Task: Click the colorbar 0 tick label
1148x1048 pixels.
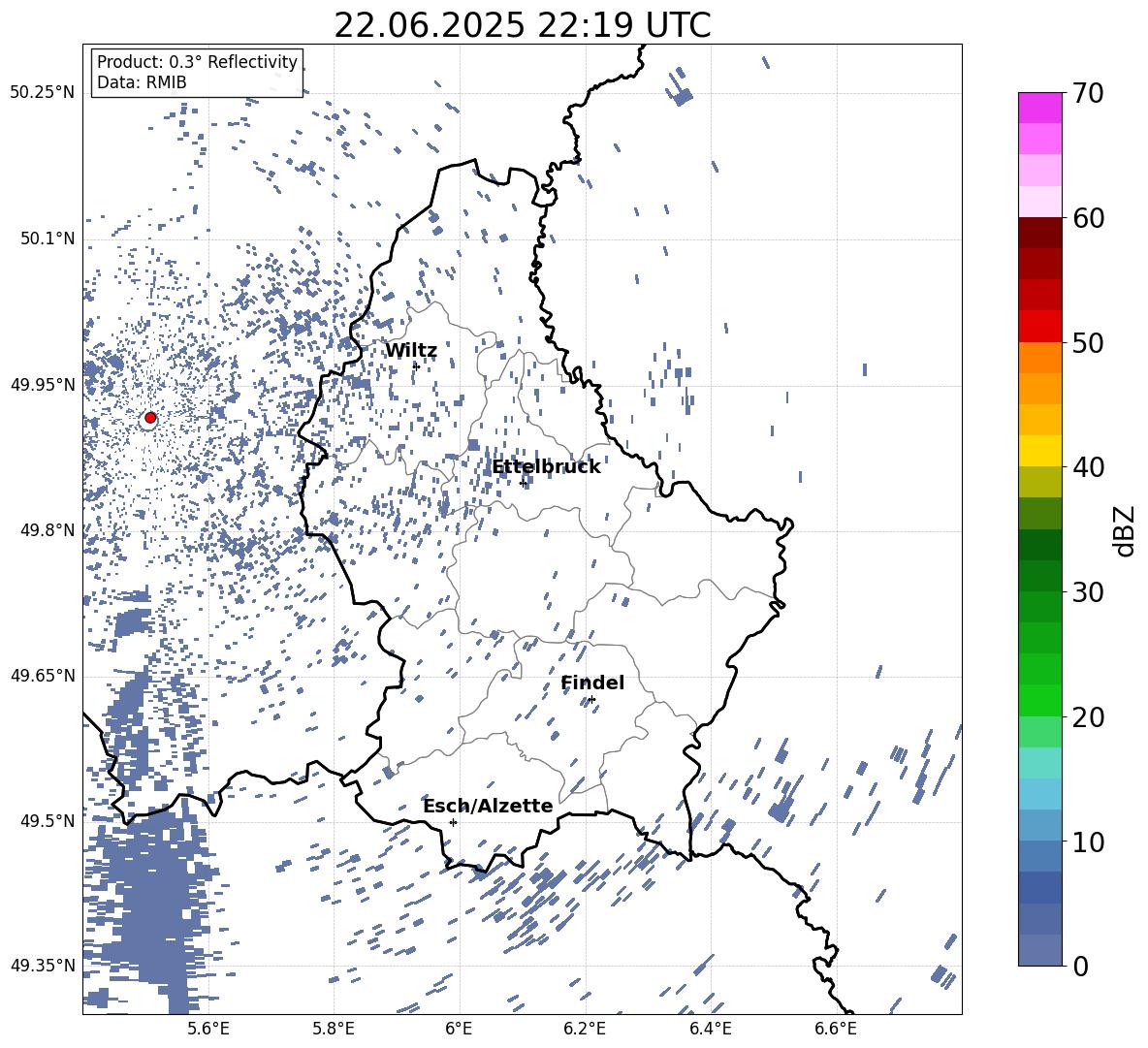Action: [x=1080, y=966]
